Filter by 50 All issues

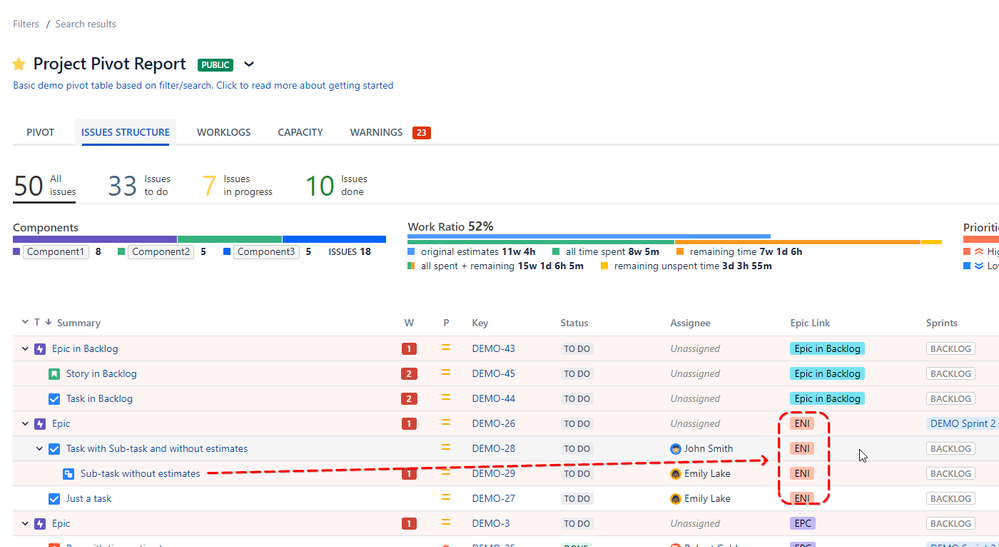point(45,186)
